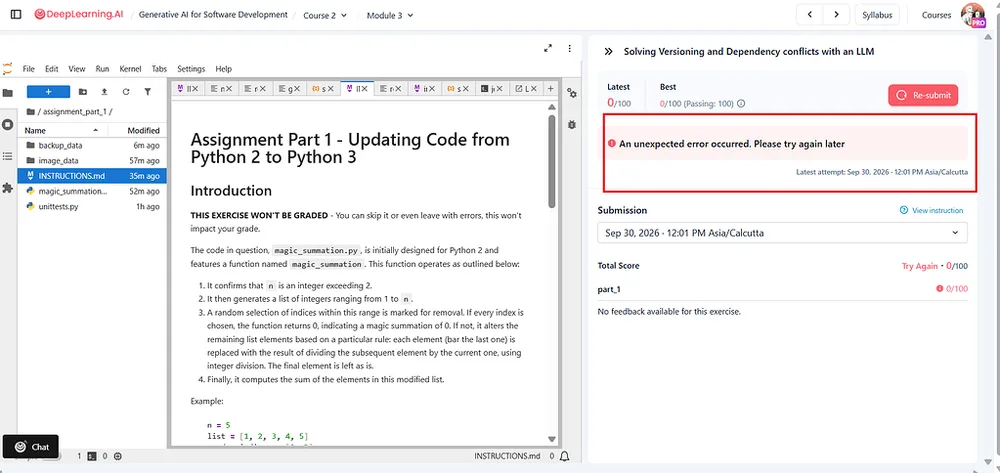The image size is (1000, 473).
Task: Open the File menu
Action: (x=29, y=69)
